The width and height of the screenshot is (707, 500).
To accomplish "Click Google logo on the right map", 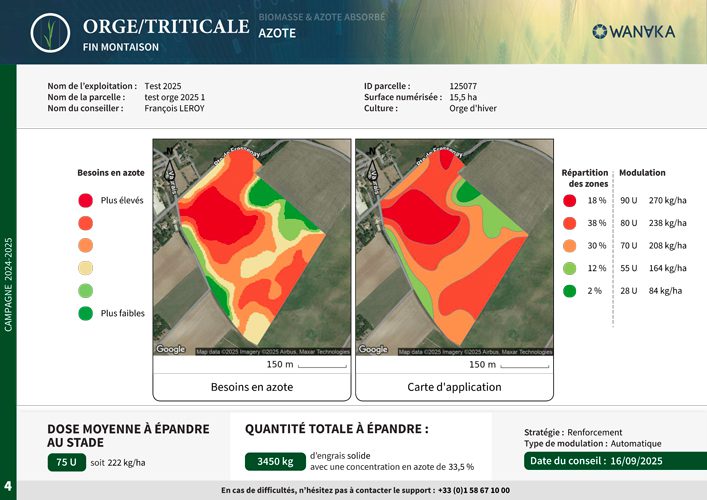I will tap(373, 349).
